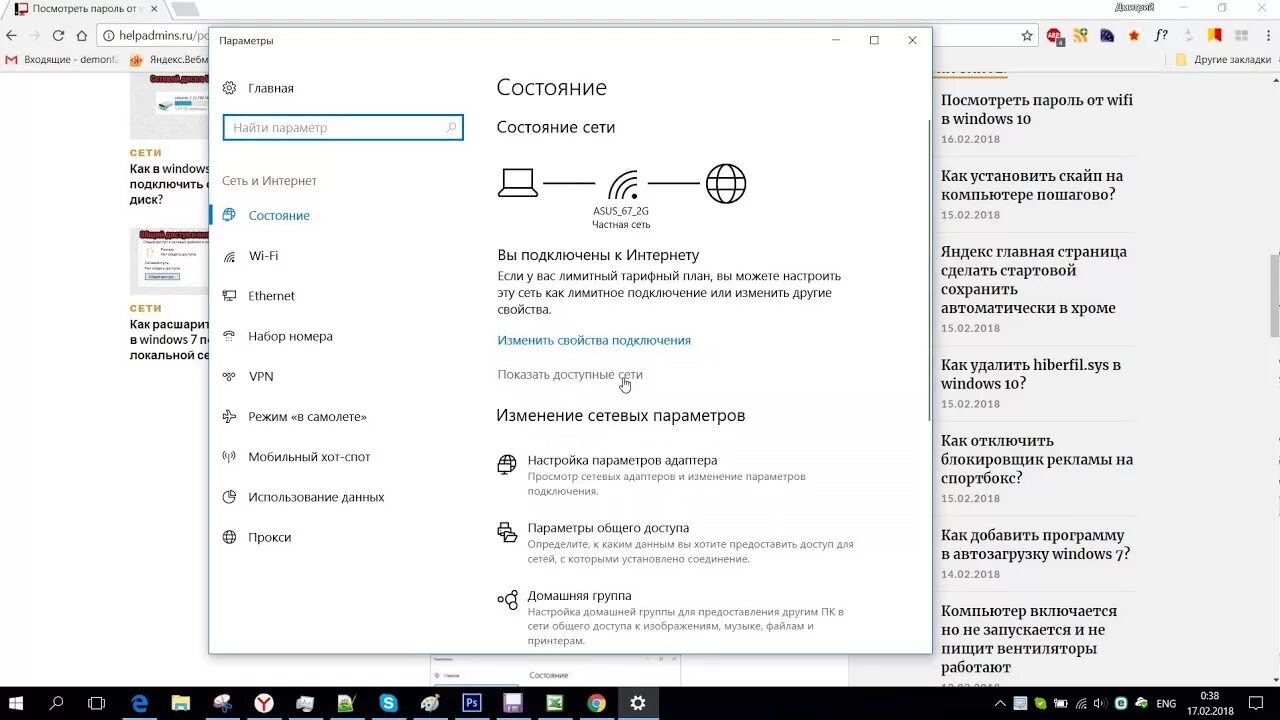The height and width of the screenshot is (720, 1280).
Task: Open Yandex Browser from taskbar
Action: click(264, 703)
